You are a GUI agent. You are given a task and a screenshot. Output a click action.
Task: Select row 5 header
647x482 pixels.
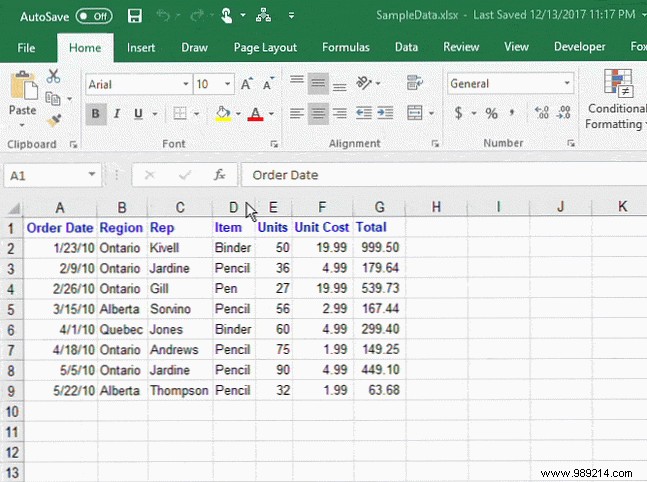click(11, 310)
